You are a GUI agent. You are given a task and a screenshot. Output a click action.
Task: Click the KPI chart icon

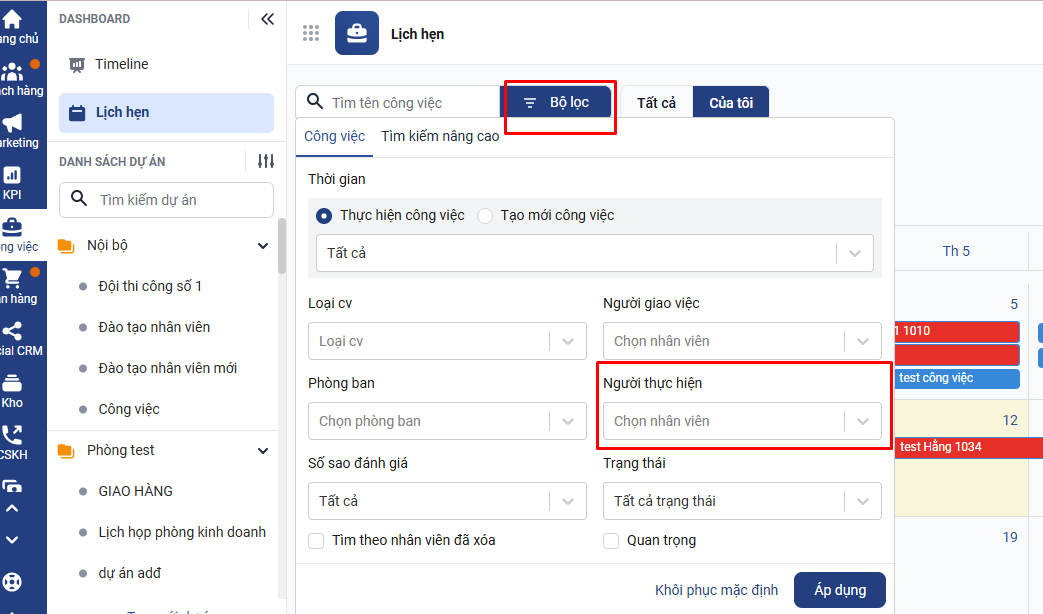(12, 176)
